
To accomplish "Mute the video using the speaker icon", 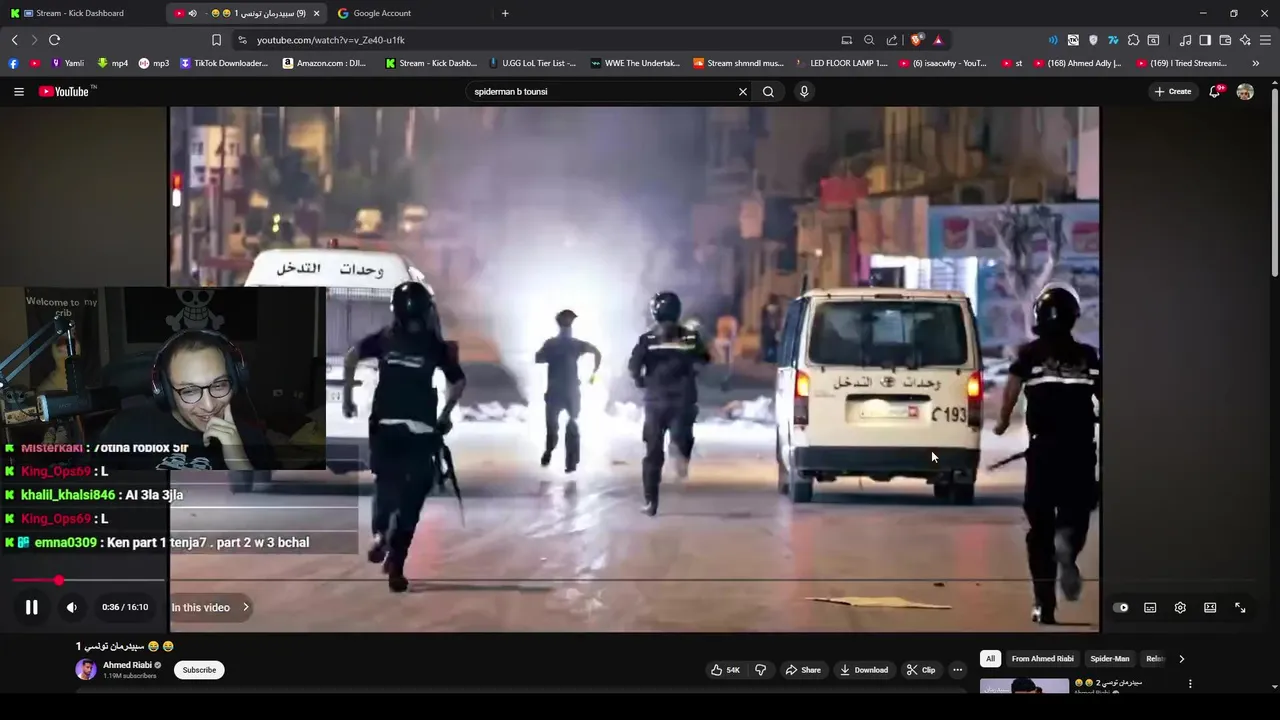I will (x=72, y=607).
